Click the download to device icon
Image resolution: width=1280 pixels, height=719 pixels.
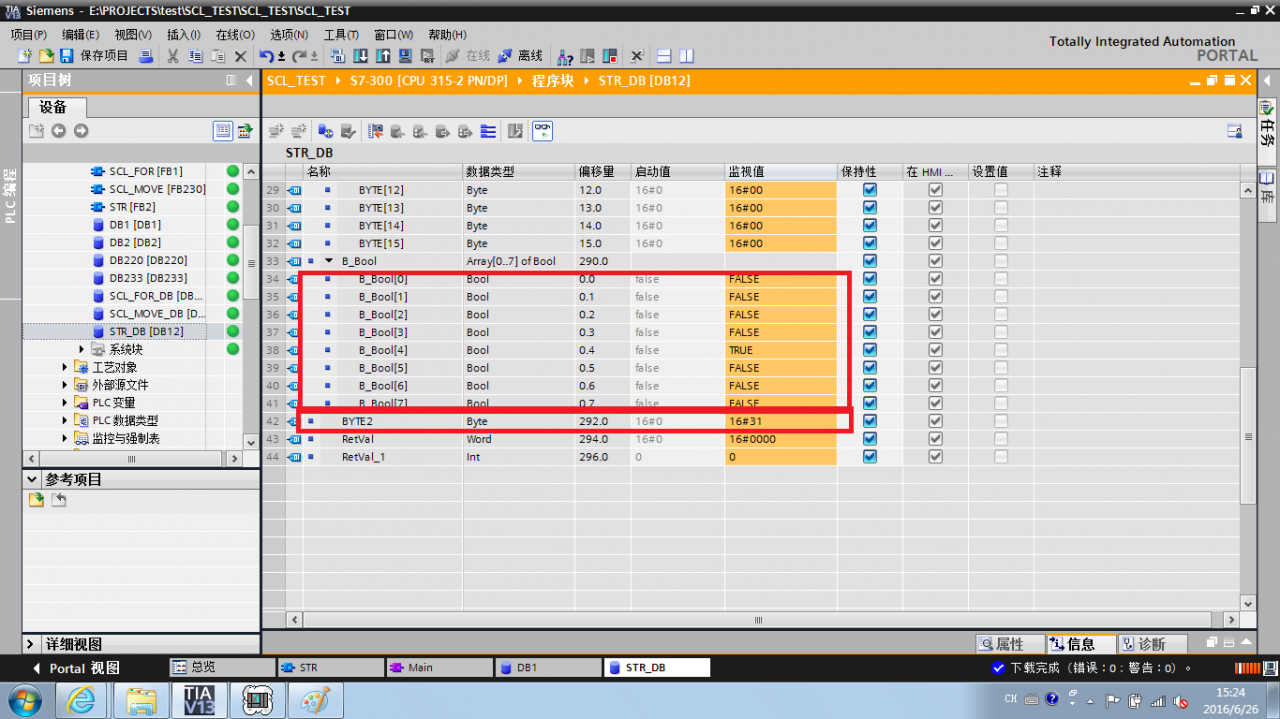tap(360, 56)
